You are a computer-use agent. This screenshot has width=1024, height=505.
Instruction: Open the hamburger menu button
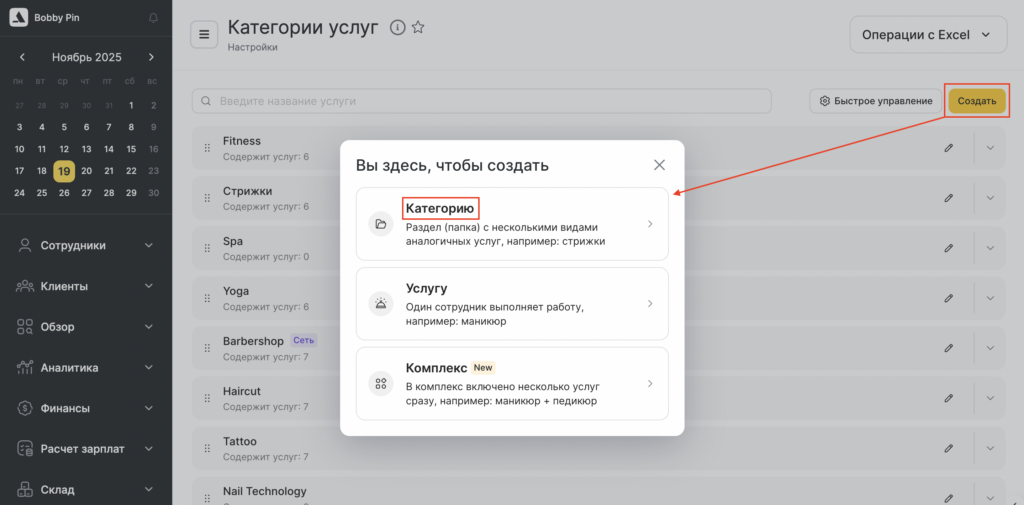[x=205, y=35]
